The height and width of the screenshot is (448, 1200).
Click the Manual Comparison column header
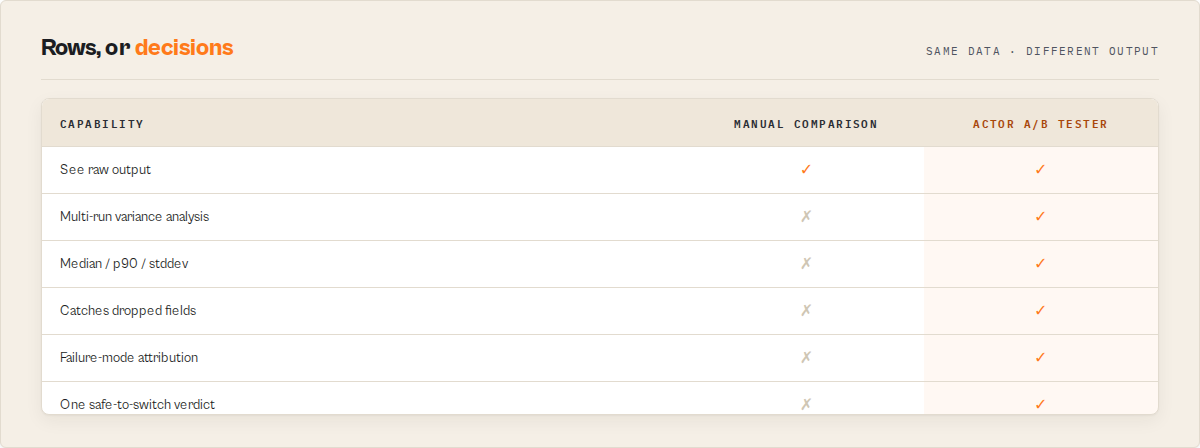tap(806, 124)
